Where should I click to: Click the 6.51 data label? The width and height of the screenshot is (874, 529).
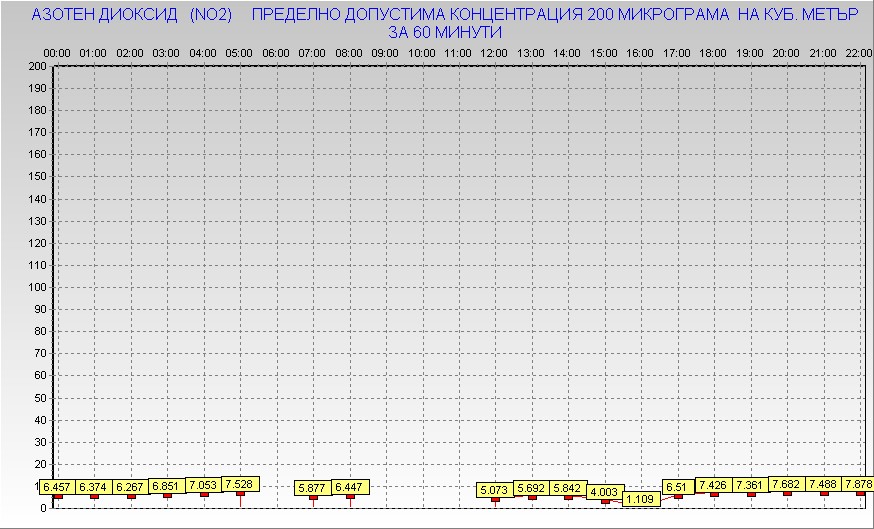click(677, 487)
